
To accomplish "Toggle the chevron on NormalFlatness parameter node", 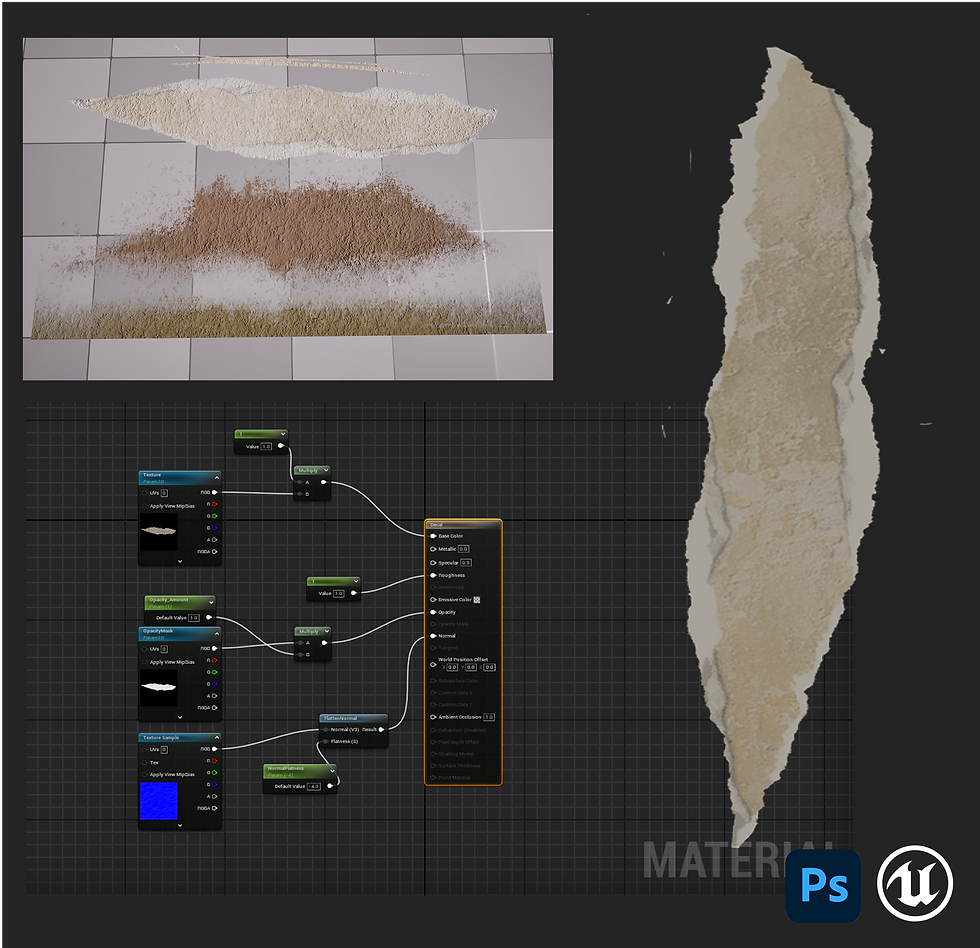I will click(332, 771).
